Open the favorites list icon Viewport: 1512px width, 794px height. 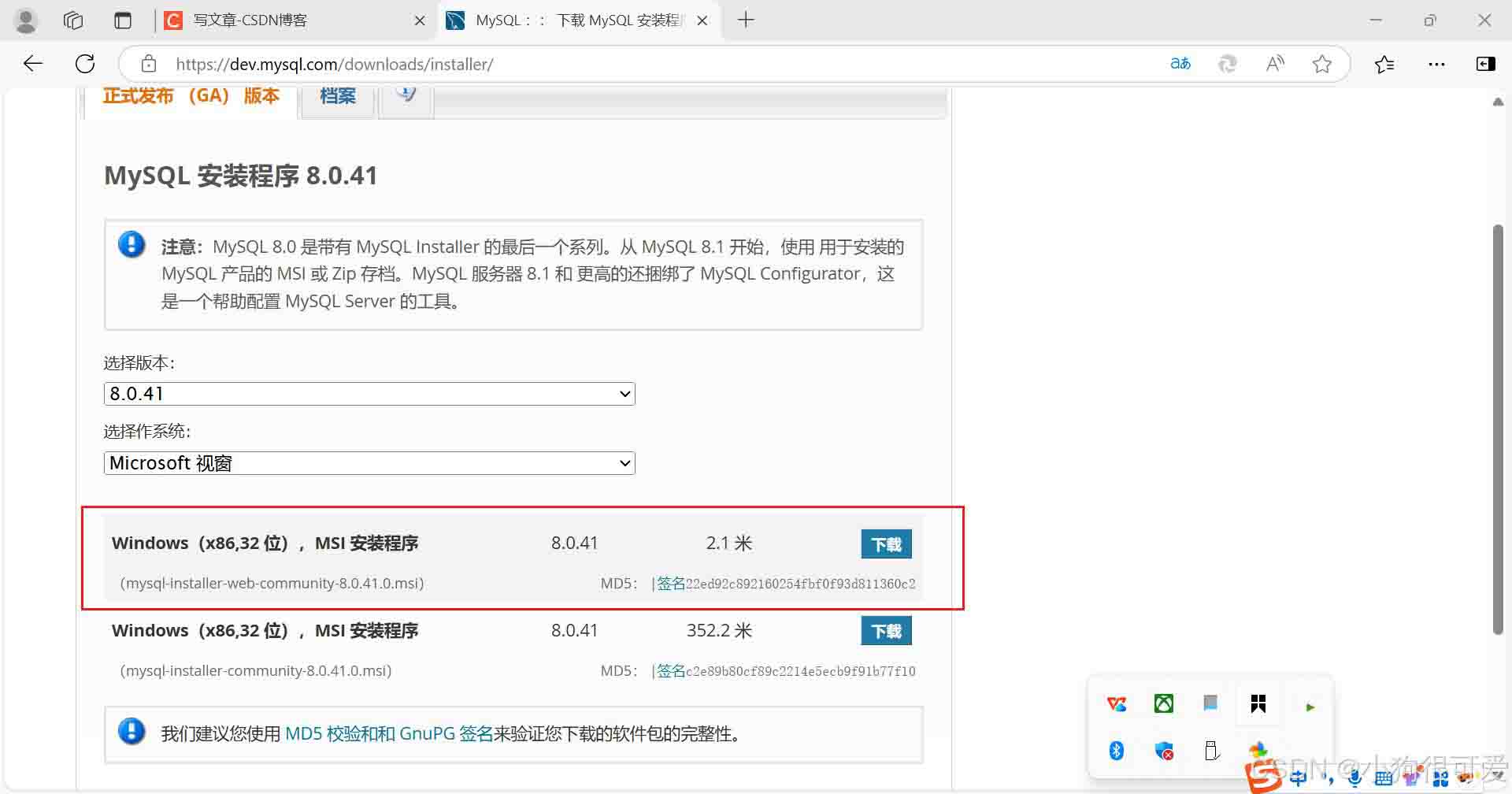pos(1384,64)
